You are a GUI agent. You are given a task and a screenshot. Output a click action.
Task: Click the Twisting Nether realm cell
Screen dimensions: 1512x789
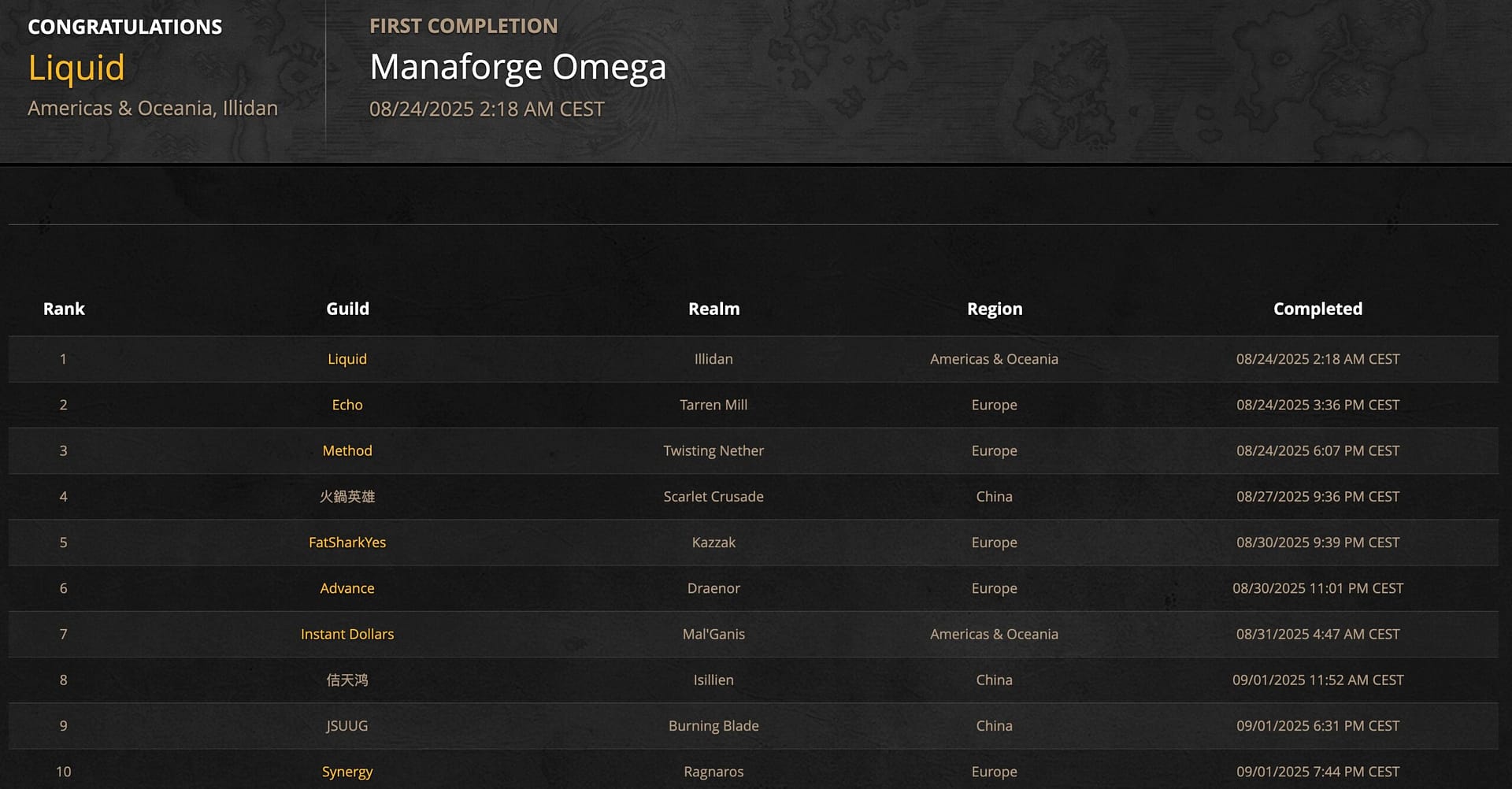tap(713, 450)
